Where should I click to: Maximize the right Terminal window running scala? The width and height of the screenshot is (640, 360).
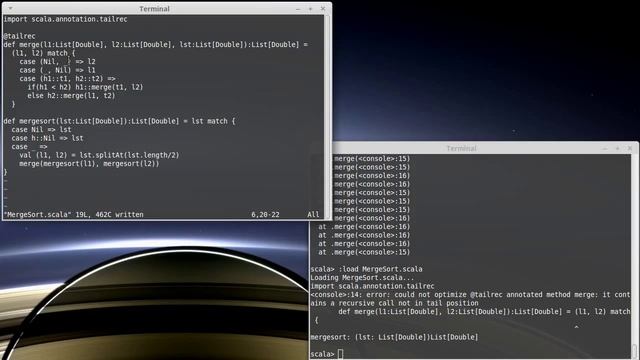[x=617, y=148]
